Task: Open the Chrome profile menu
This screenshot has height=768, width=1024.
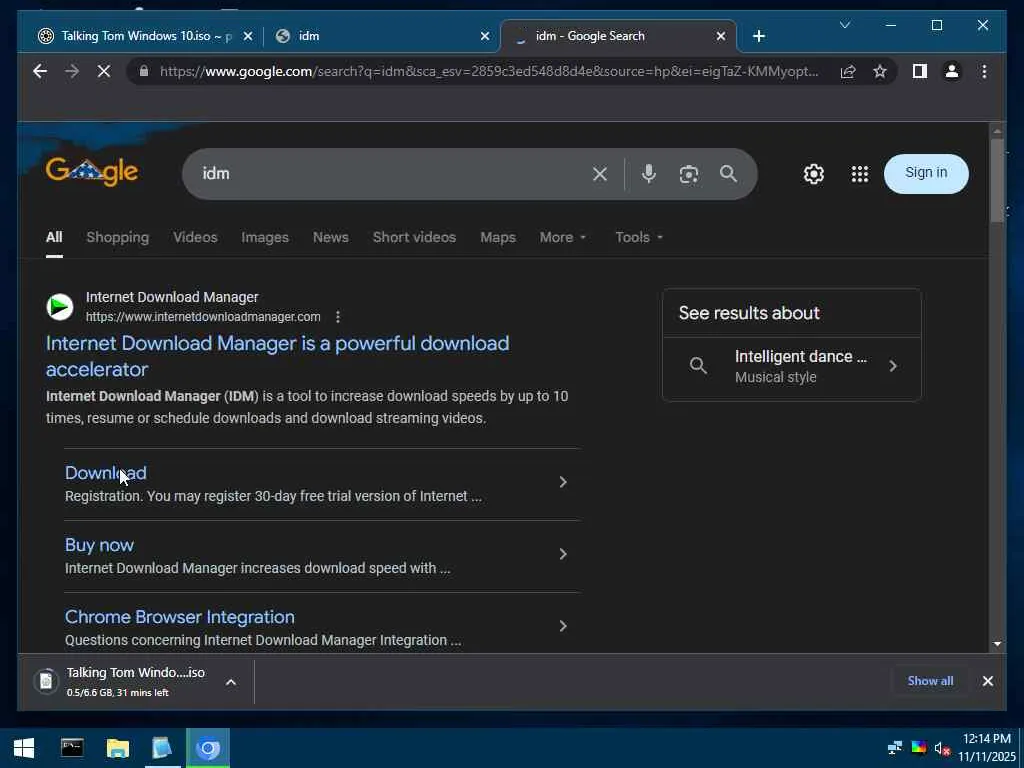Action: coord(952,71)
